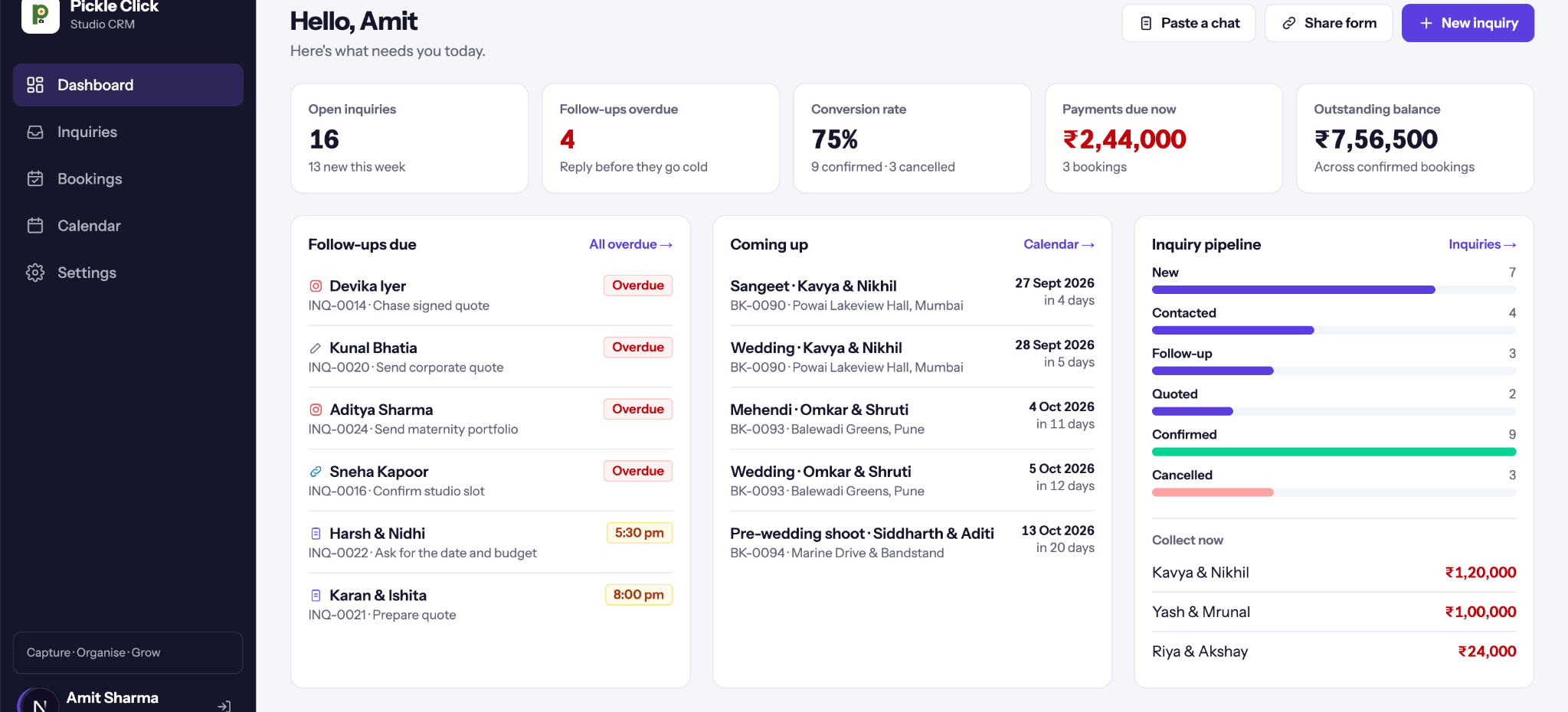Click the New pipeline progress bar
This screenshot has height=712, width=1568.
[x=1334, y=290]
